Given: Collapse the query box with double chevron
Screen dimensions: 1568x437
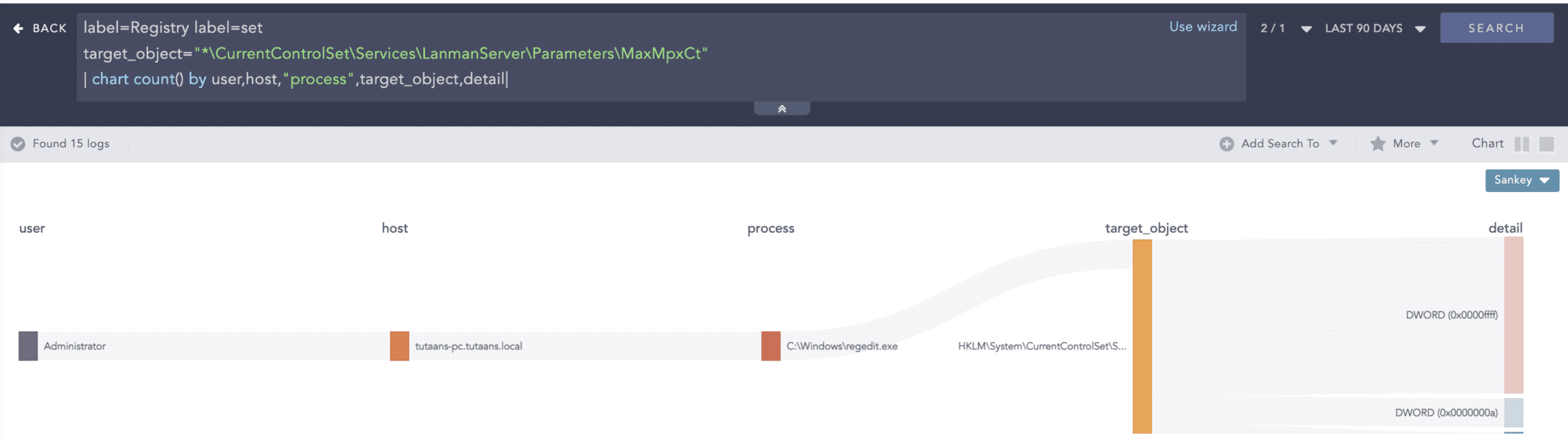Looking at the screenshot, I should pyautogui.click(x=782, y=109).
